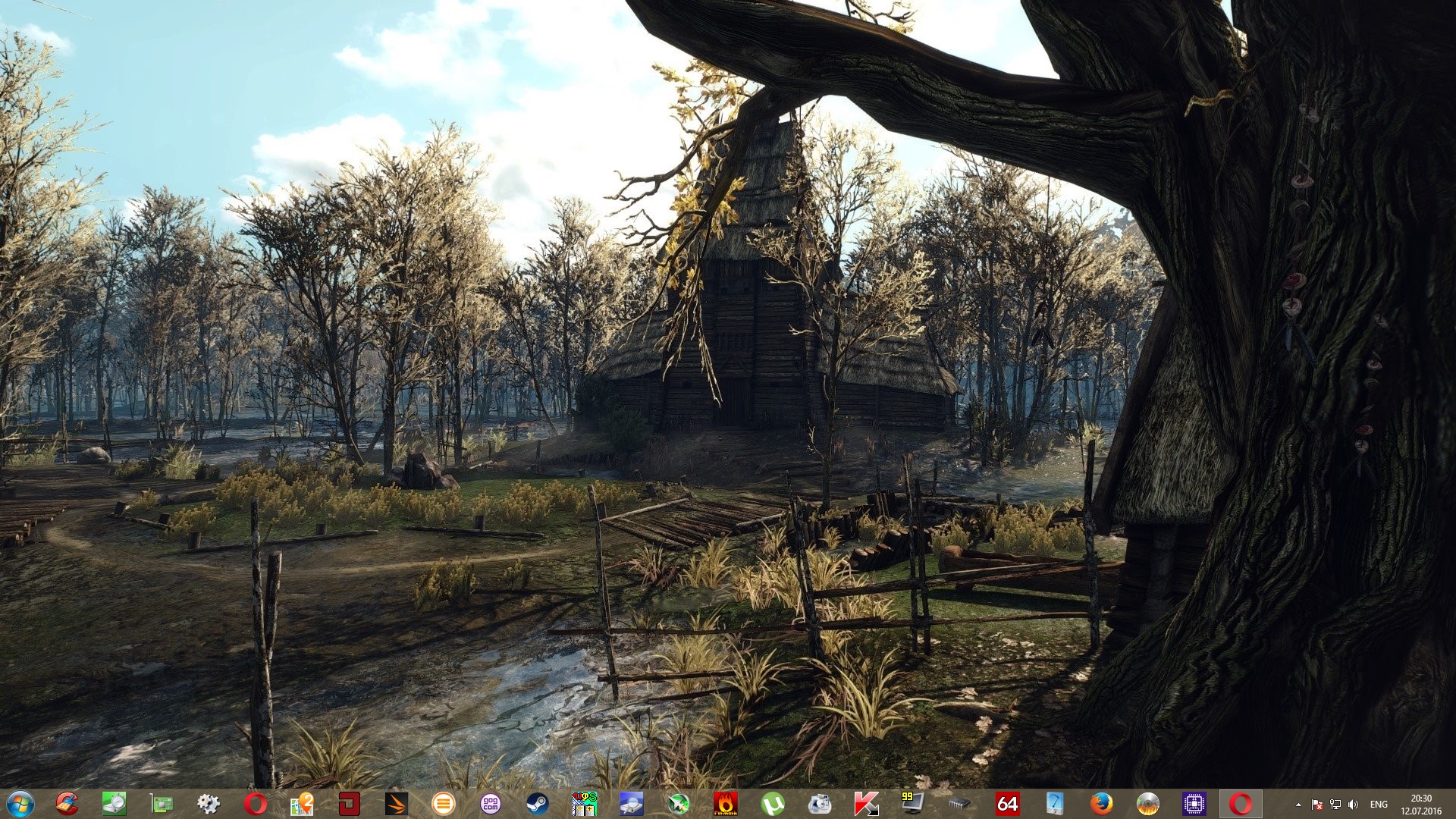Change ENG input language indicator

(1379, 805)
